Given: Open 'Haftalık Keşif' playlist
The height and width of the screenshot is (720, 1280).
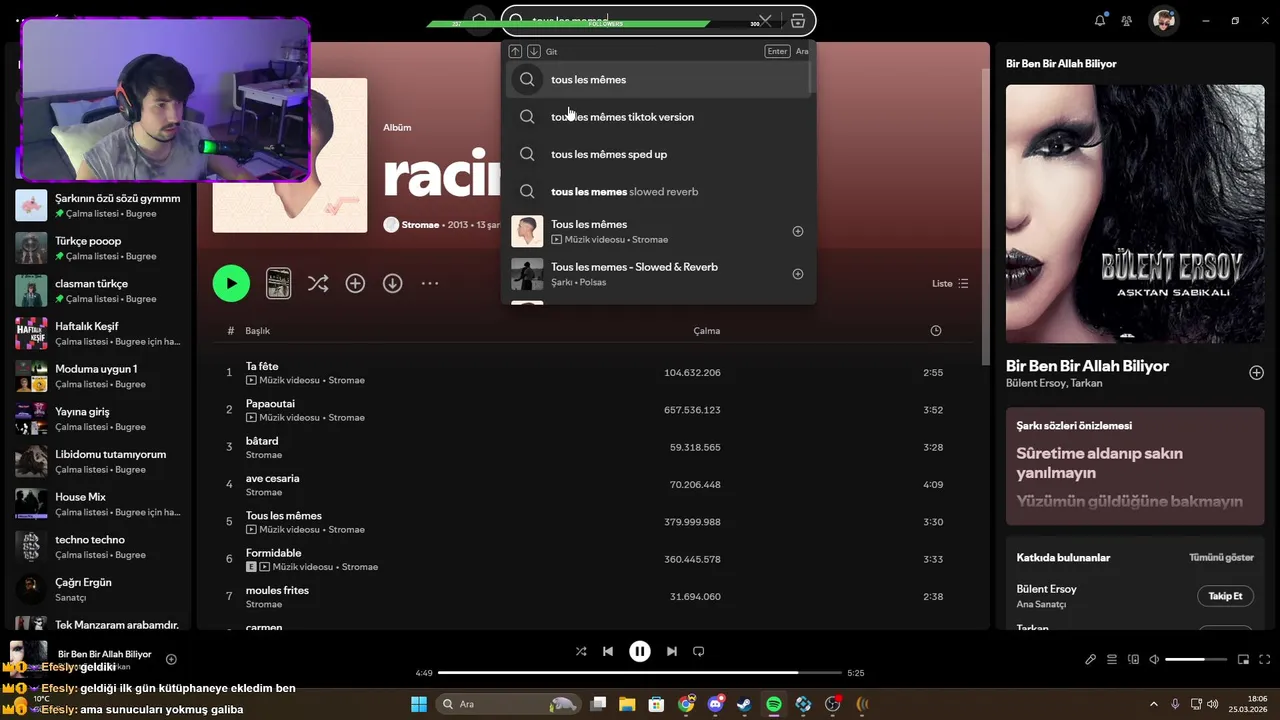Looking at the screenshot, I should [100, 333].
